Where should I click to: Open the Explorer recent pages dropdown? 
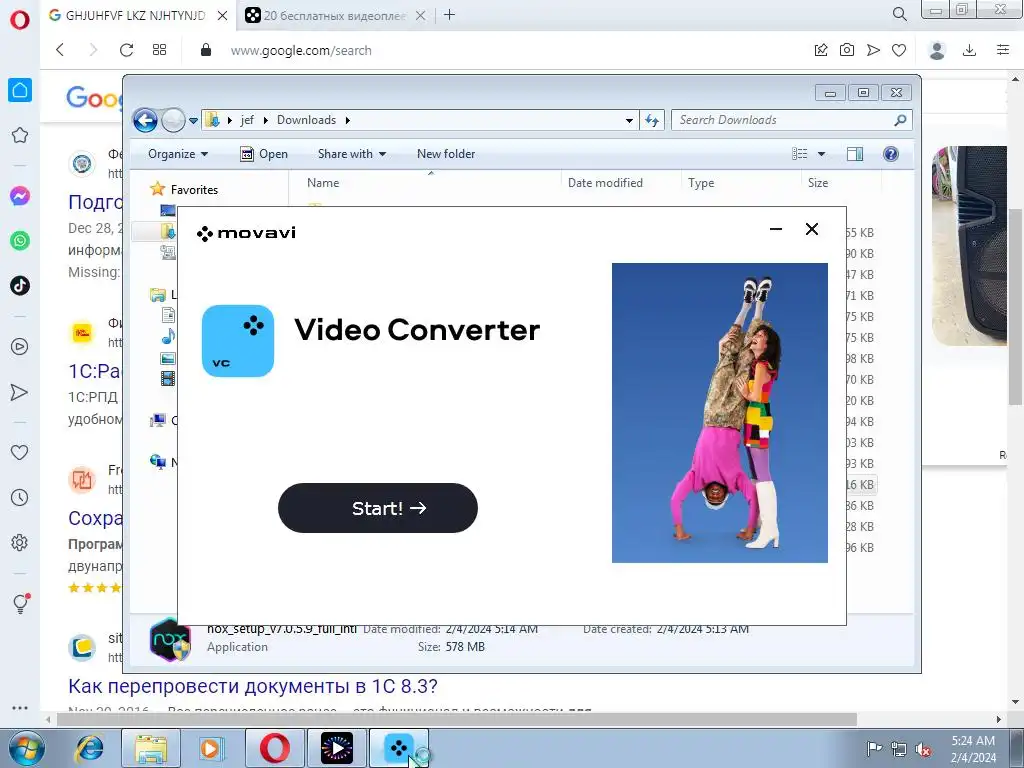point(193,121)
